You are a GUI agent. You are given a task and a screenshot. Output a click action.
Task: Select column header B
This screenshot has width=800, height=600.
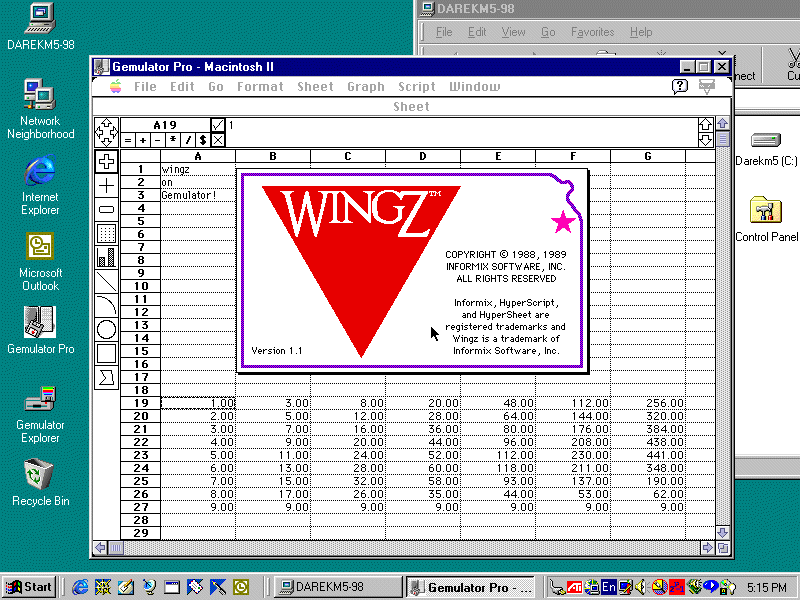tap(272, 156)
